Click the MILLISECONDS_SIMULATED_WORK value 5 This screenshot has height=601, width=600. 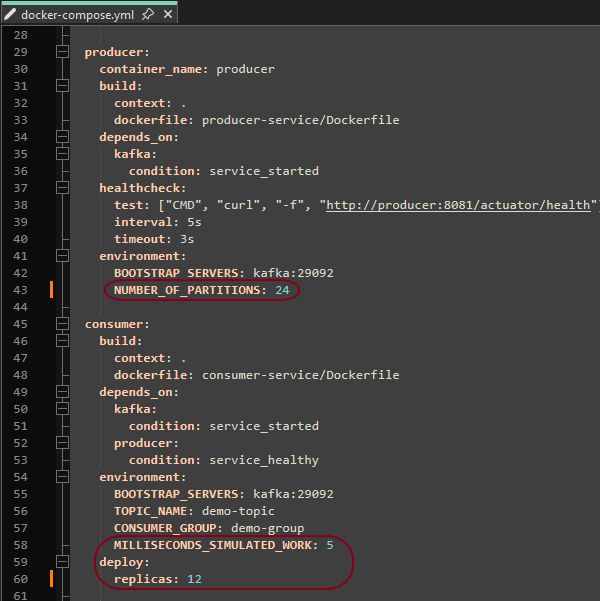pyautogui.click(x=330, y=545)
